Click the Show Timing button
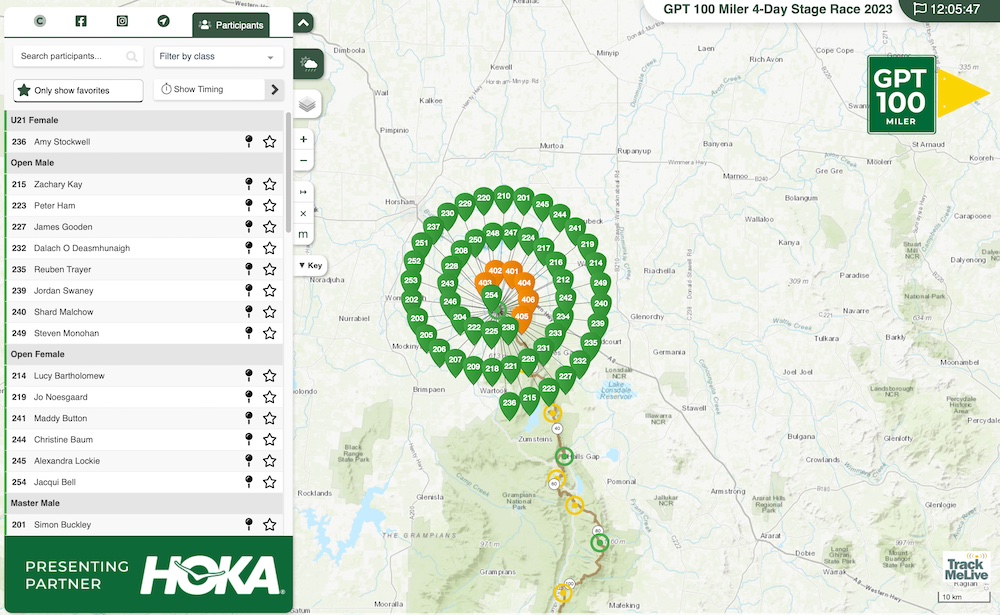This screenshot has height=615, width=1000. pos(207,90)
